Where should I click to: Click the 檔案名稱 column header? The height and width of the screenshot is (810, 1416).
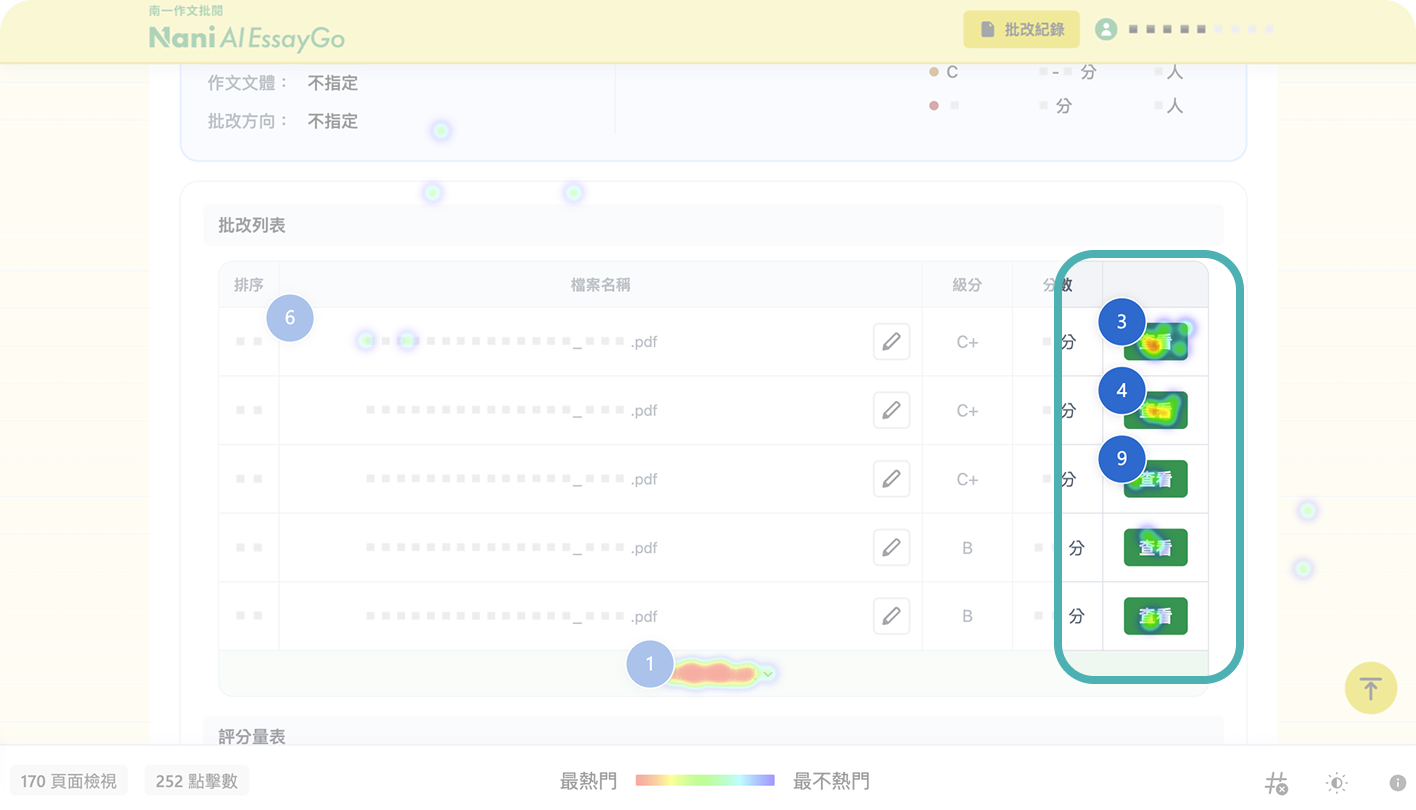click(x=600, y=285)
